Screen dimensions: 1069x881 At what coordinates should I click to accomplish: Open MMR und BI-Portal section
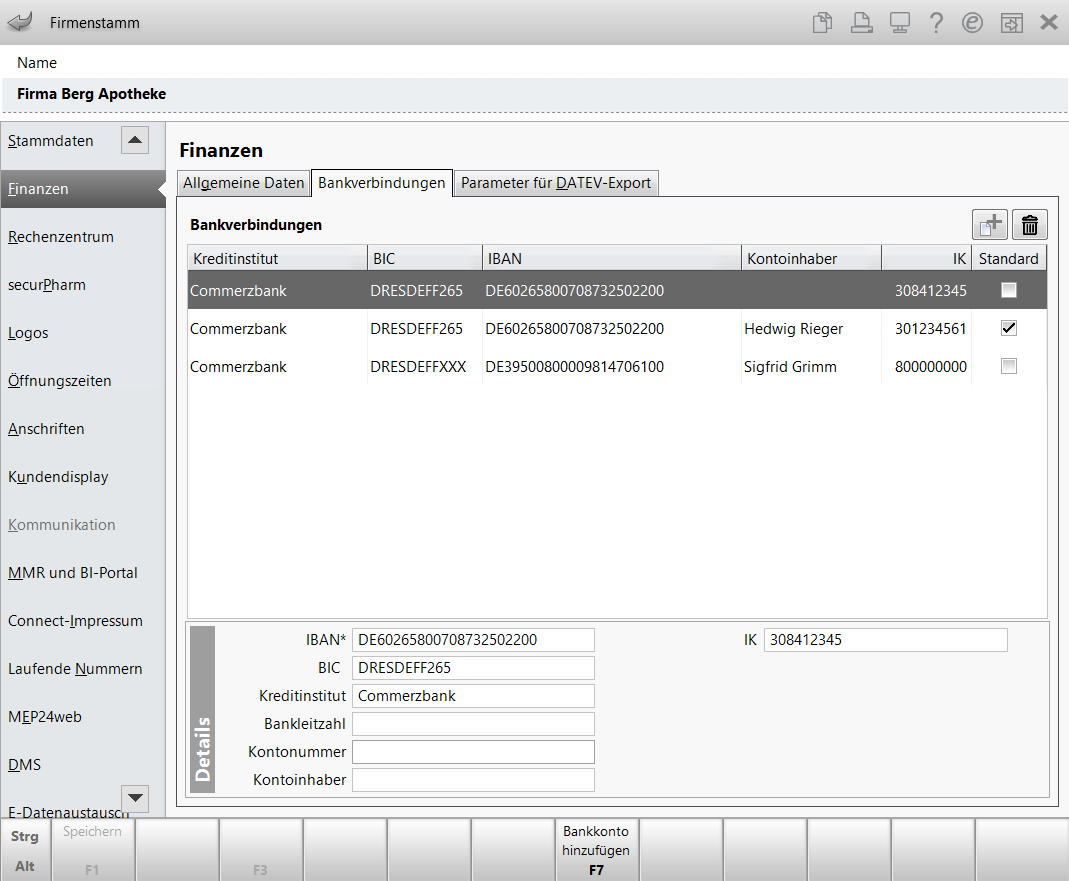click(x=72, y=573)
